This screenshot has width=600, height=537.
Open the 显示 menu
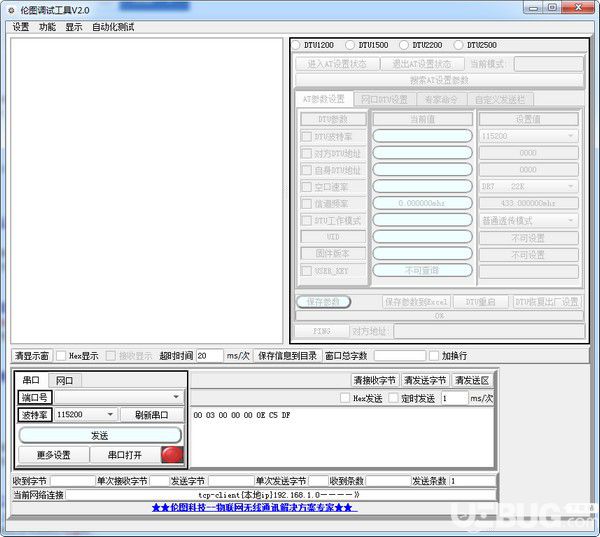pyautogui.click(x=73, y=27)
